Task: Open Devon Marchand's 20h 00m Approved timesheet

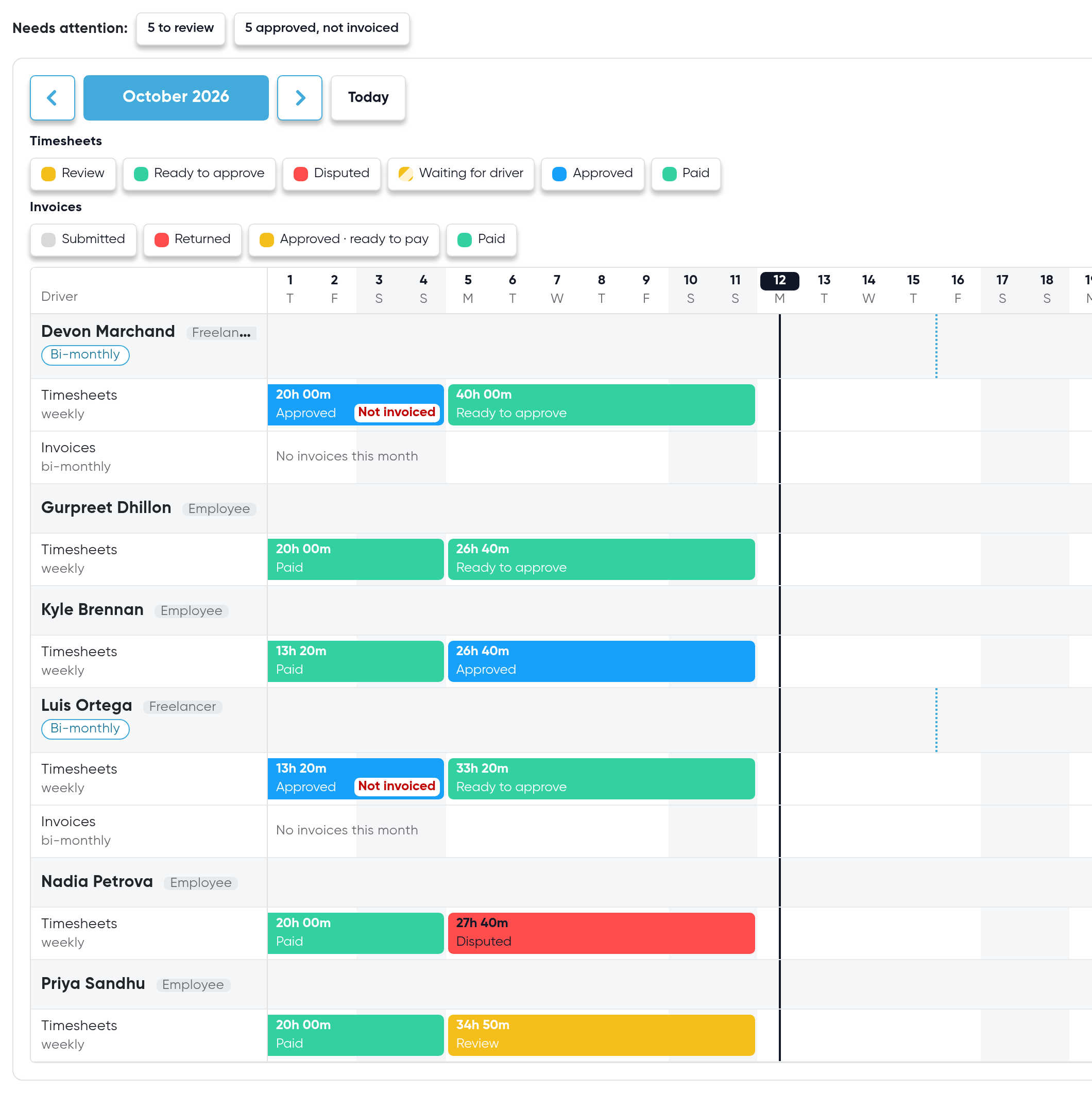Action: [355, 404]
